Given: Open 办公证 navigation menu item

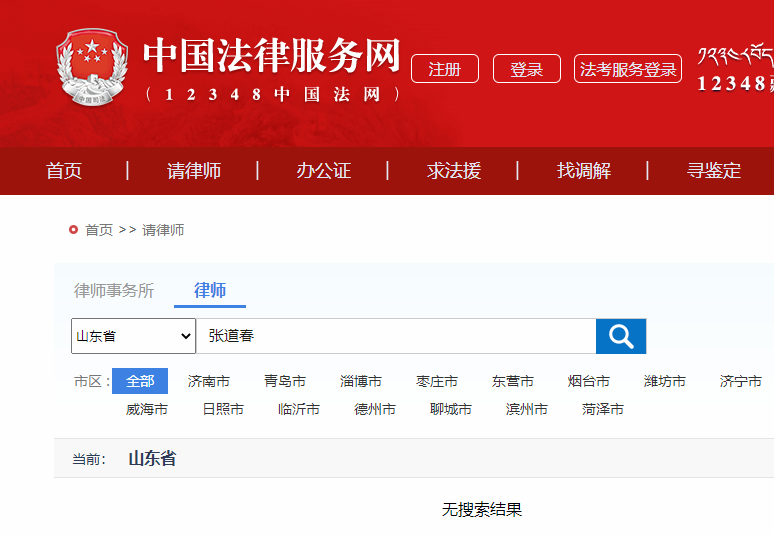Looking at the screenshot, I should click(x=323, y=171).
